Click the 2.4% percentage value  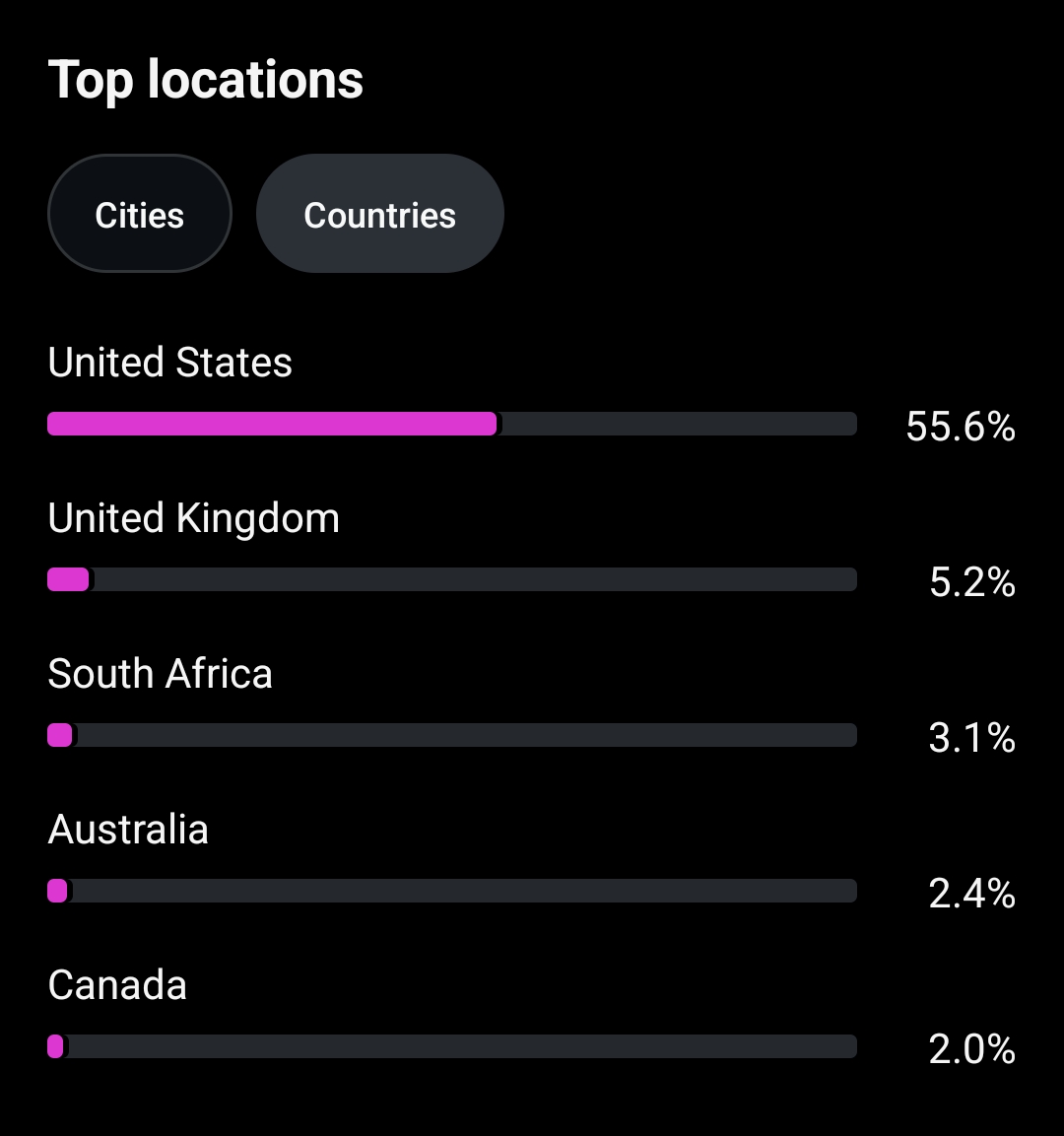971,894
